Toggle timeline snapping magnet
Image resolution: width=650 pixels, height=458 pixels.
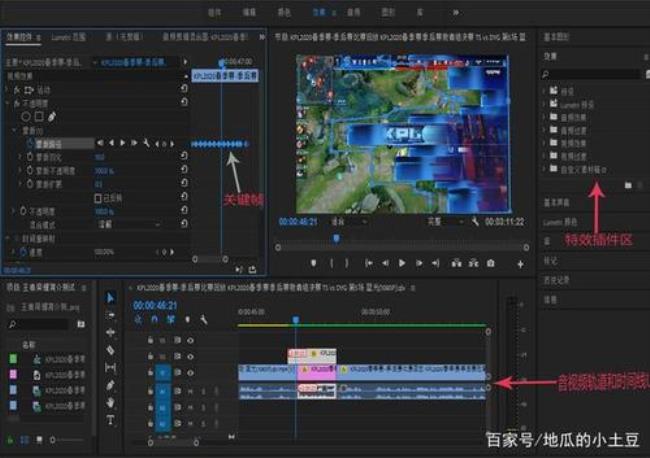[154, 320]
